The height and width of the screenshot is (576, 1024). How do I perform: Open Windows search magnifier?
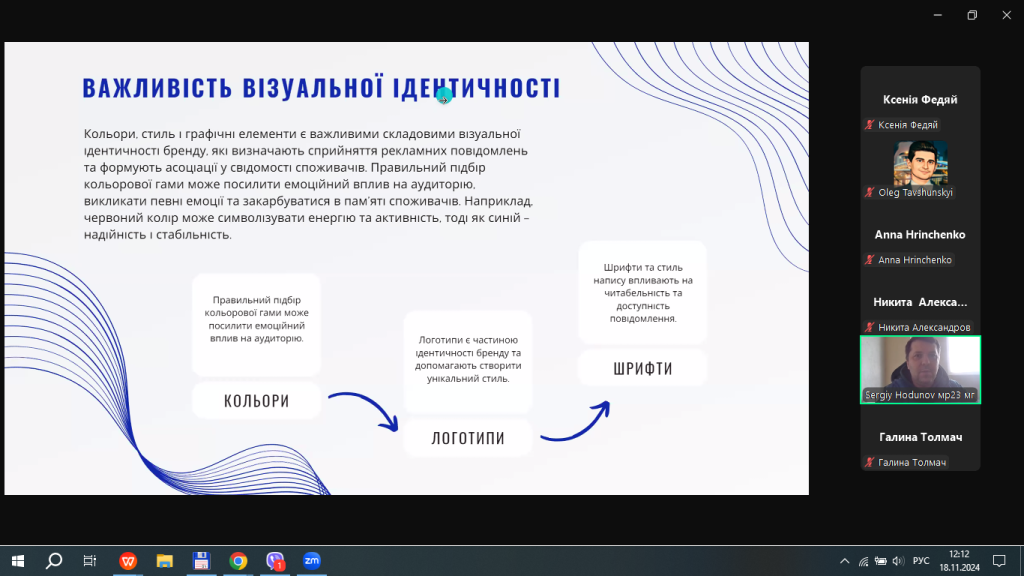pyautogui.click(x=54, y=561)
